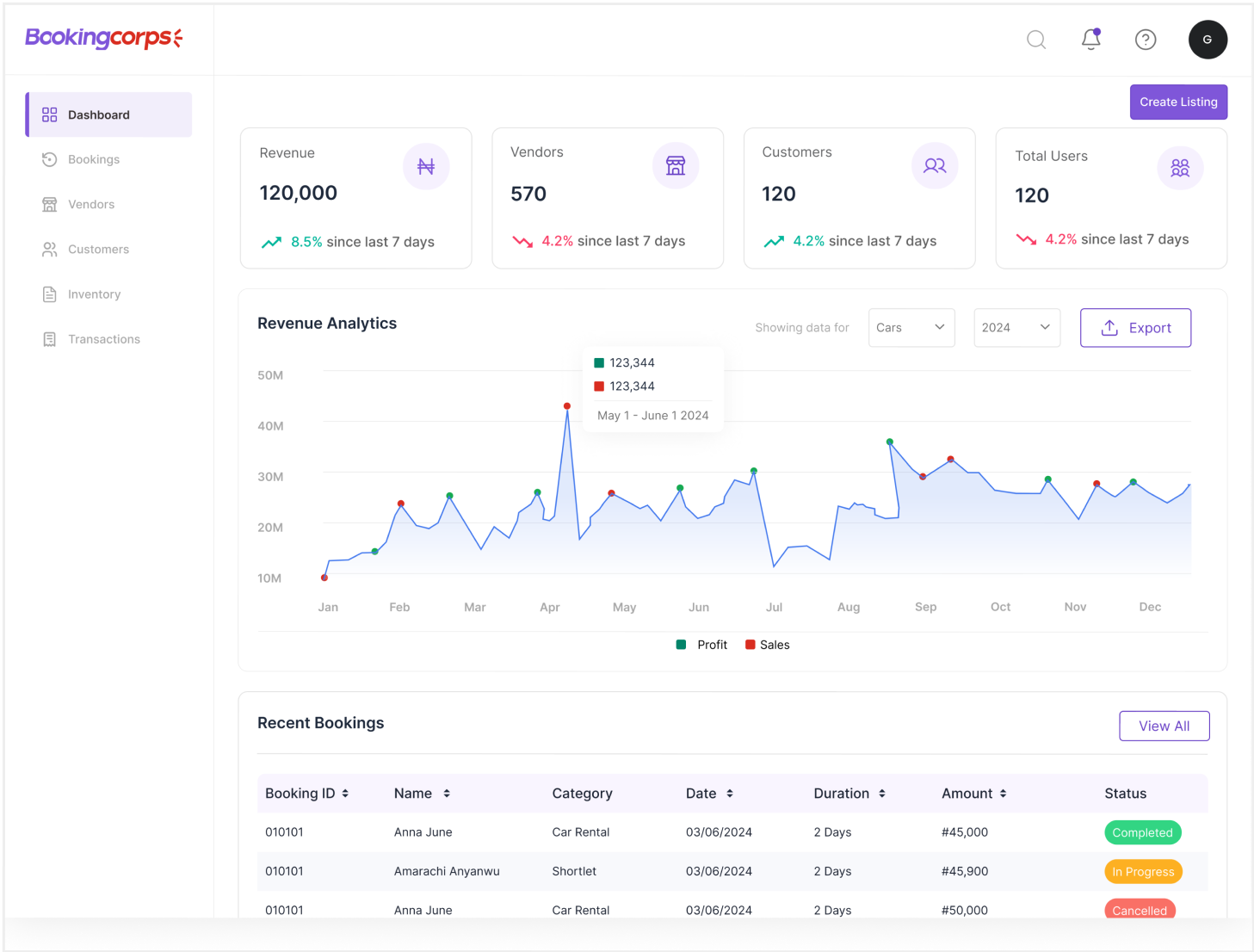
Task: Open the search icon in header
Action: (1036, 40)
